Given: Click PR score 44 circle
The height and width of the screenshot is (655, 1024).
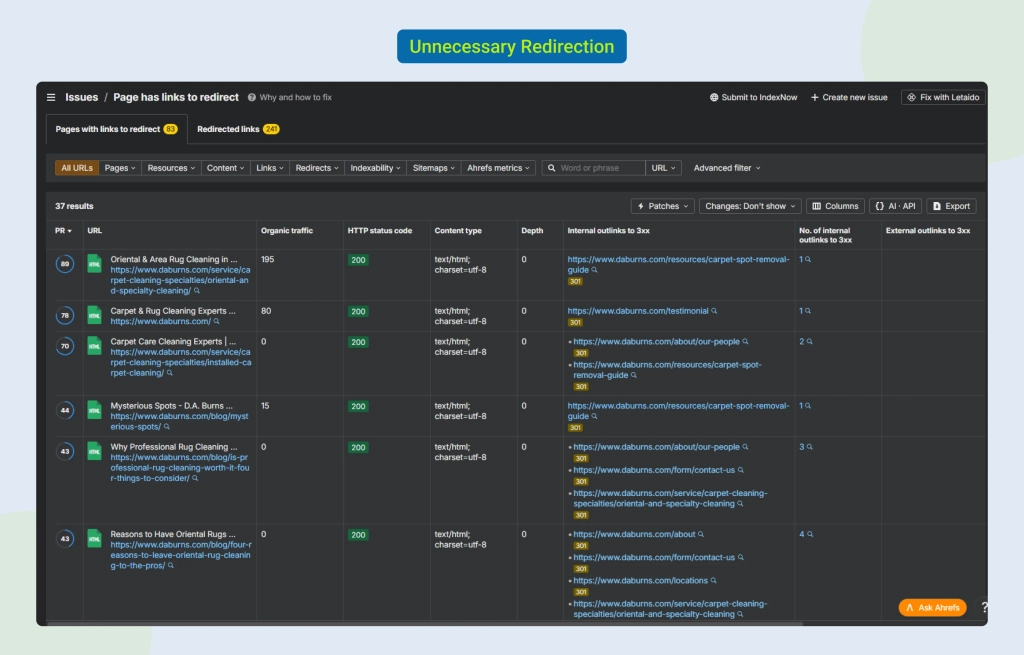Looking at the screenshot, I should point(65,410).
